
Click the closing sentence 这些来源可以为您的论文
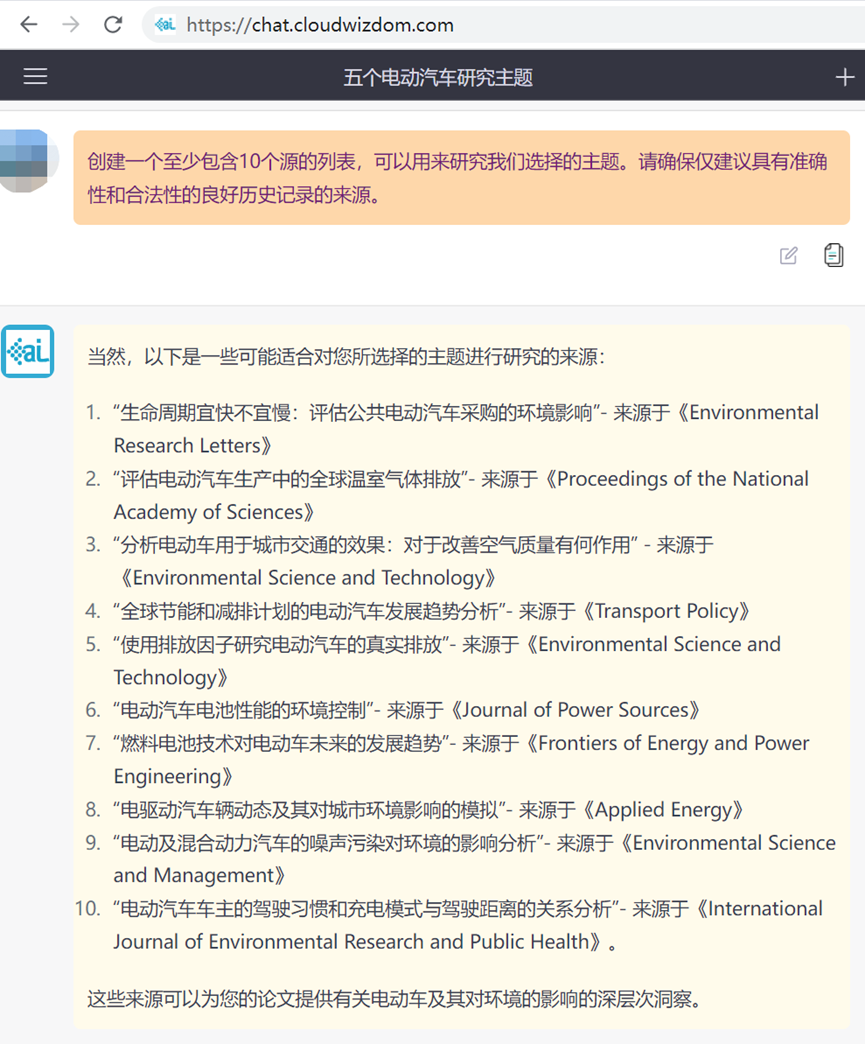[394, 999]
